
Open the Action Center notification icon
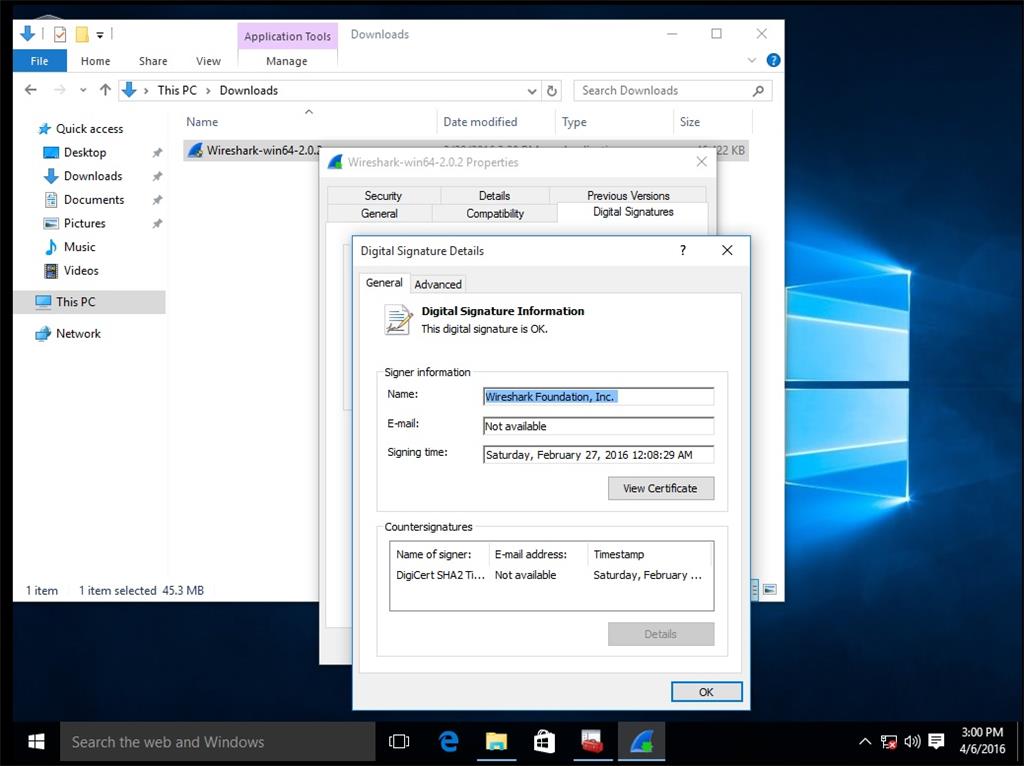tap(936, 741)
